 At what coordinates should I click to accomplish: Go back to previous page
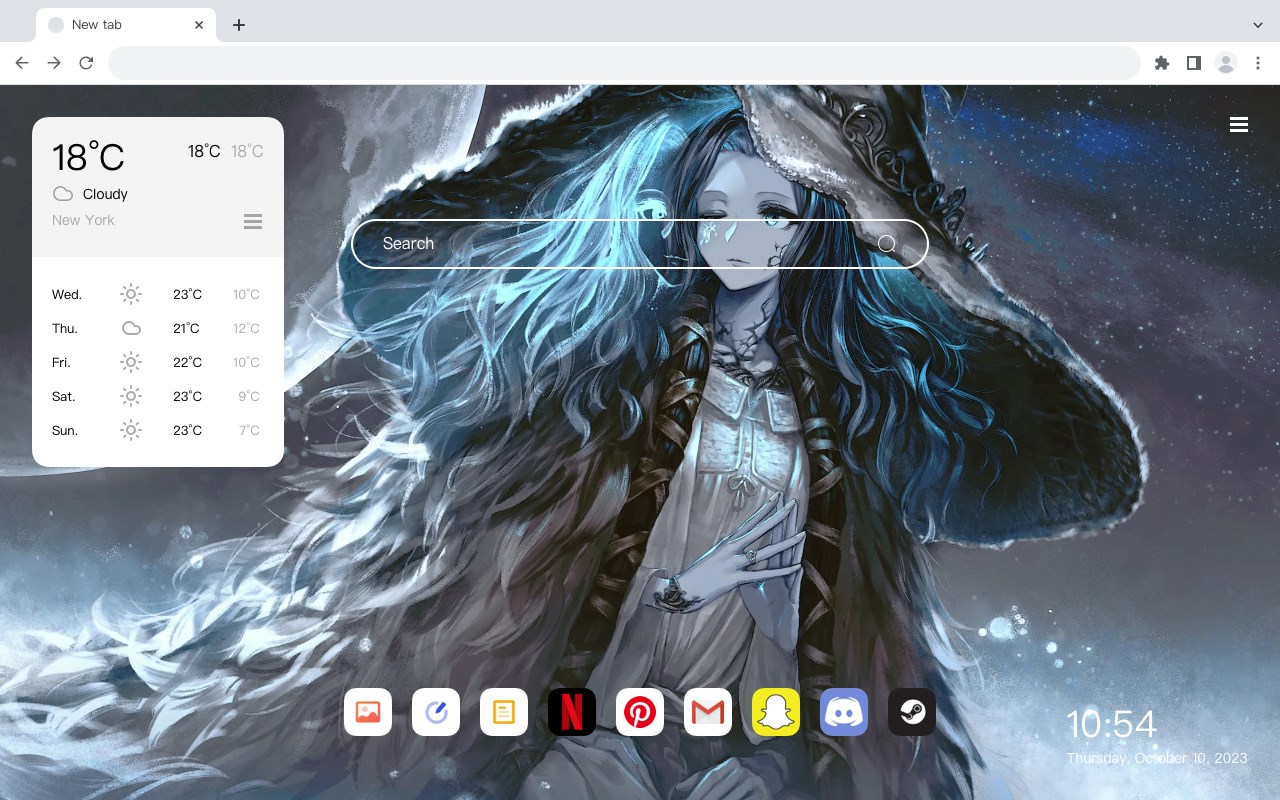click(22, 63)
